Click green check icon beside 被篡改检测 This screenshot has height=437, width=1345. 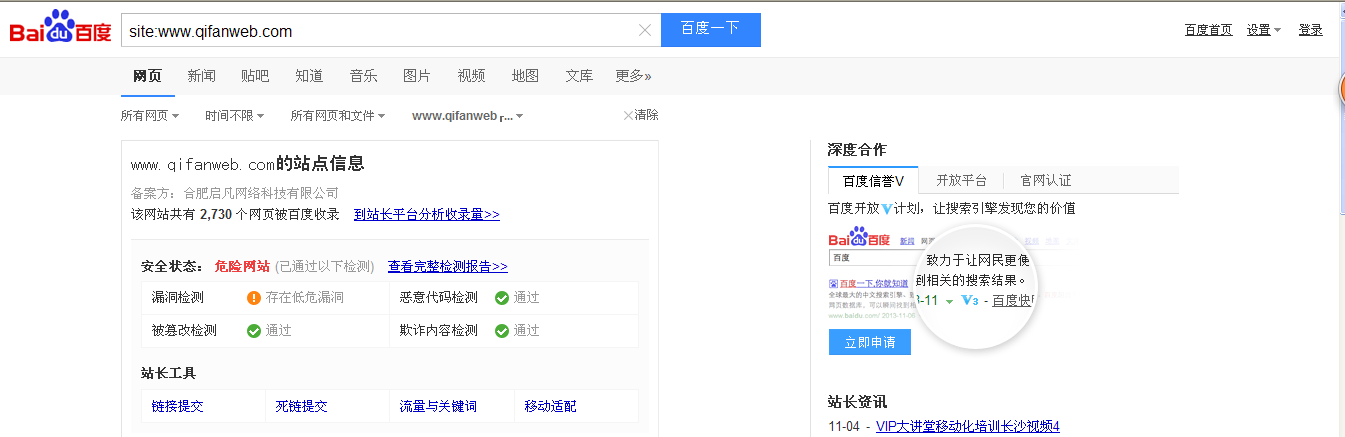pyautogui.click(x=254, y=330)
